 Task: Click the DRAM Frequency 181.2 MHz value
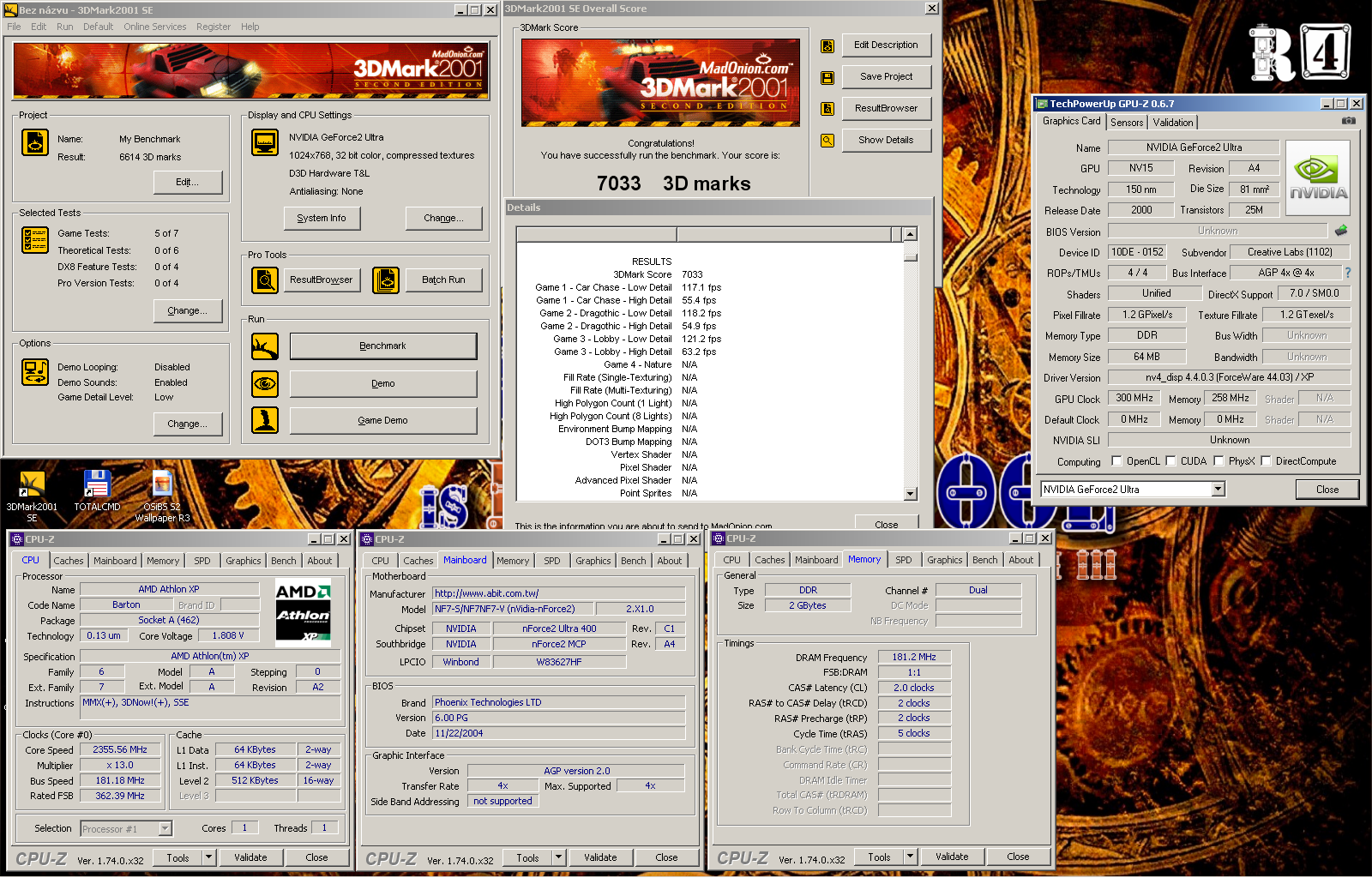click(914, 658)
